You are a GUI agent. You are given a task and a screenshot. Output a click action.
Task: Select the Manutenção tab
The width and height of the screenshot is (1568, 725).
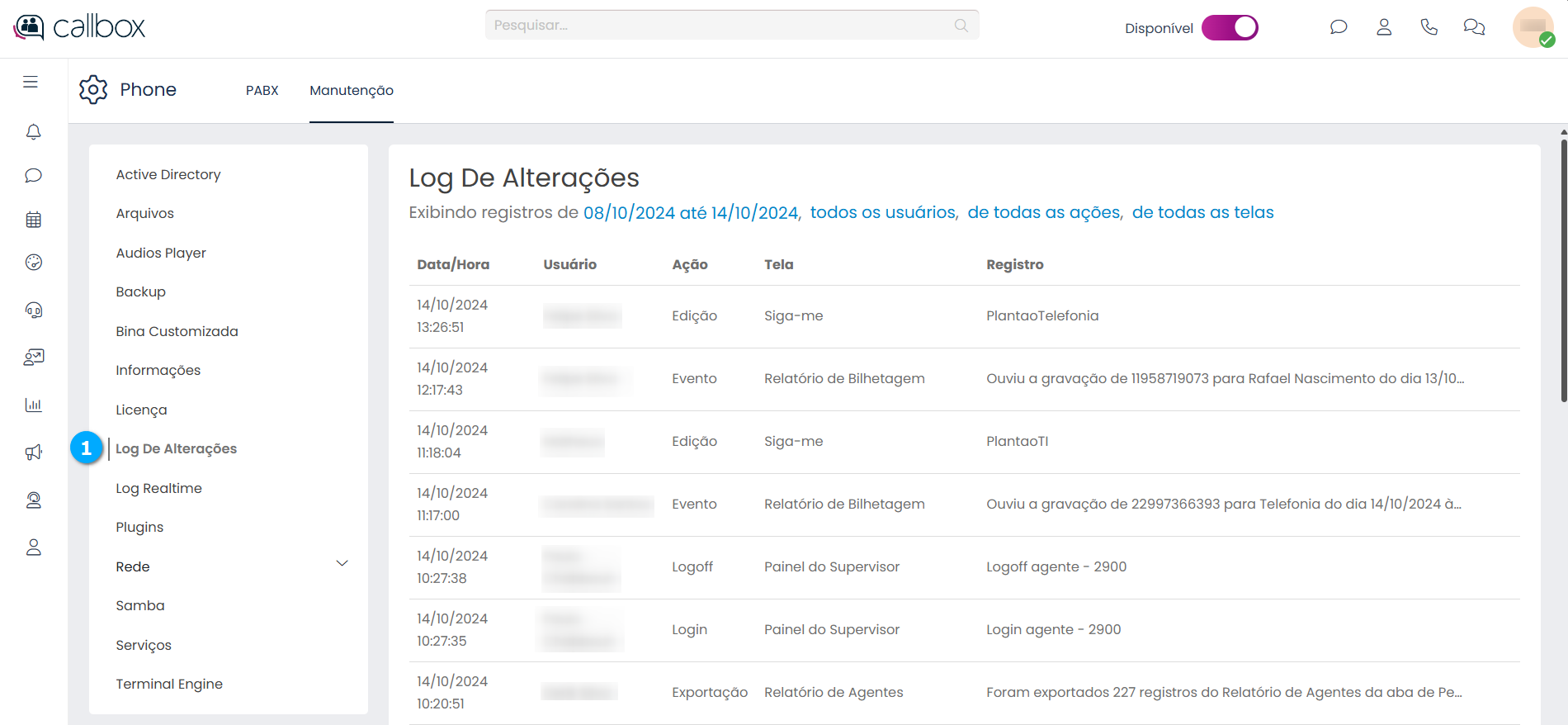[x=352, y=91]
